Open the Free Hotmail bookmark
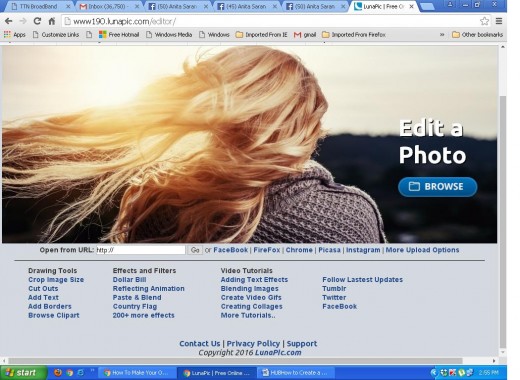 coord(119,35)
